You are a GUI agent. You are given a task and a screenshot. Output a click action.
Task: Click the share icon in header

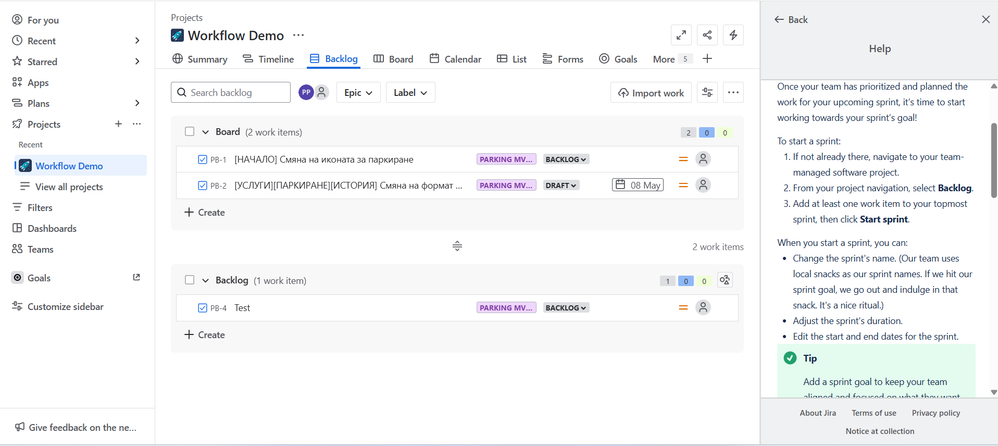tap(707, 36)
